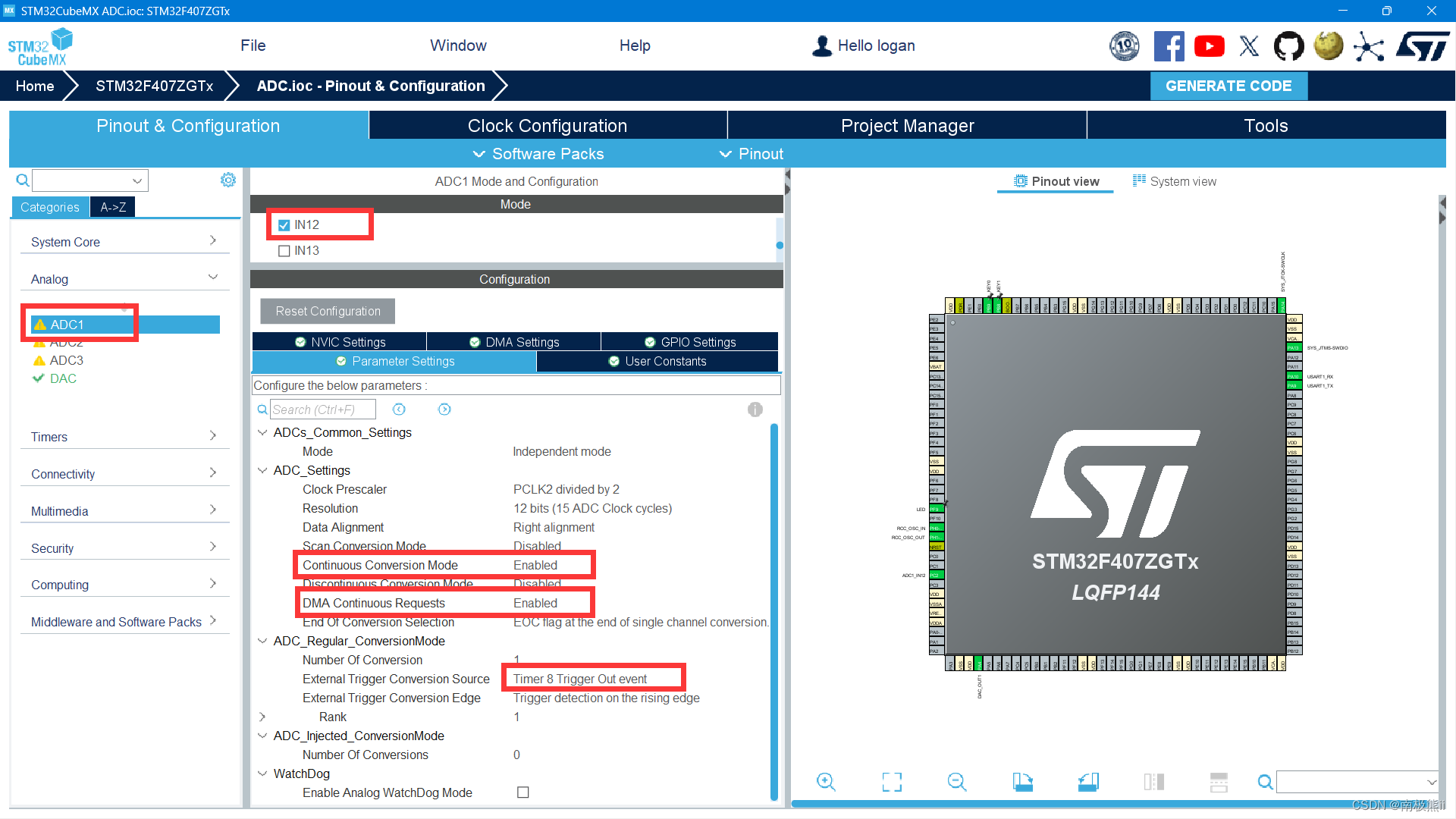Select ADC3 in the Analog list
Viewport: 1456px width, 819px height.
[66, 360]
